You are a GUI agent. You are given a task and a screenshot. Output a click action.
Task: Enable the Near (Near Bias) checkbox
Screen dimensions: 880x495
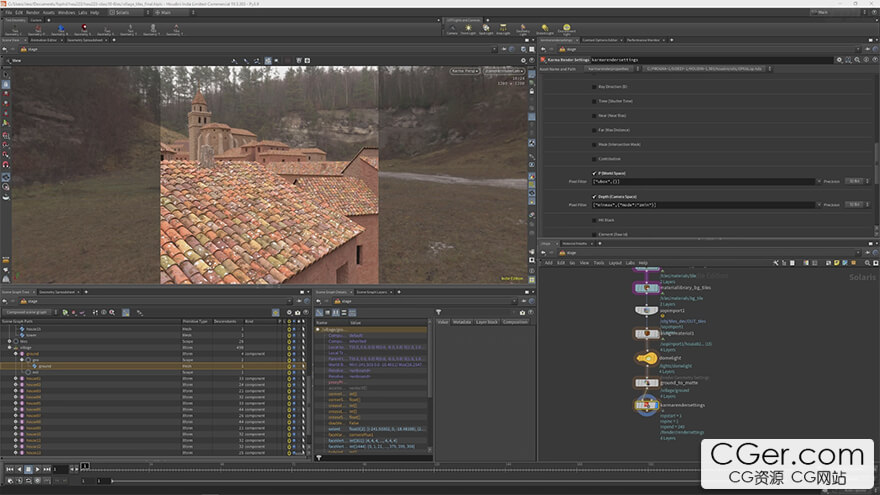coord(594,116)
